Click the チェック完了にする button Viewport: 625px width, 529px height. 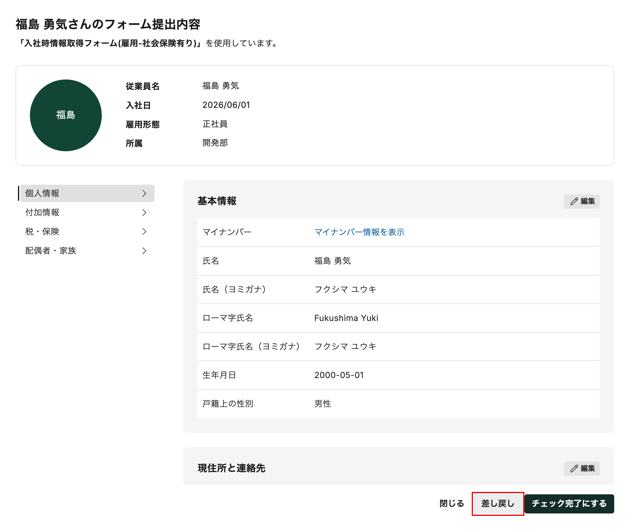(569, 503)
